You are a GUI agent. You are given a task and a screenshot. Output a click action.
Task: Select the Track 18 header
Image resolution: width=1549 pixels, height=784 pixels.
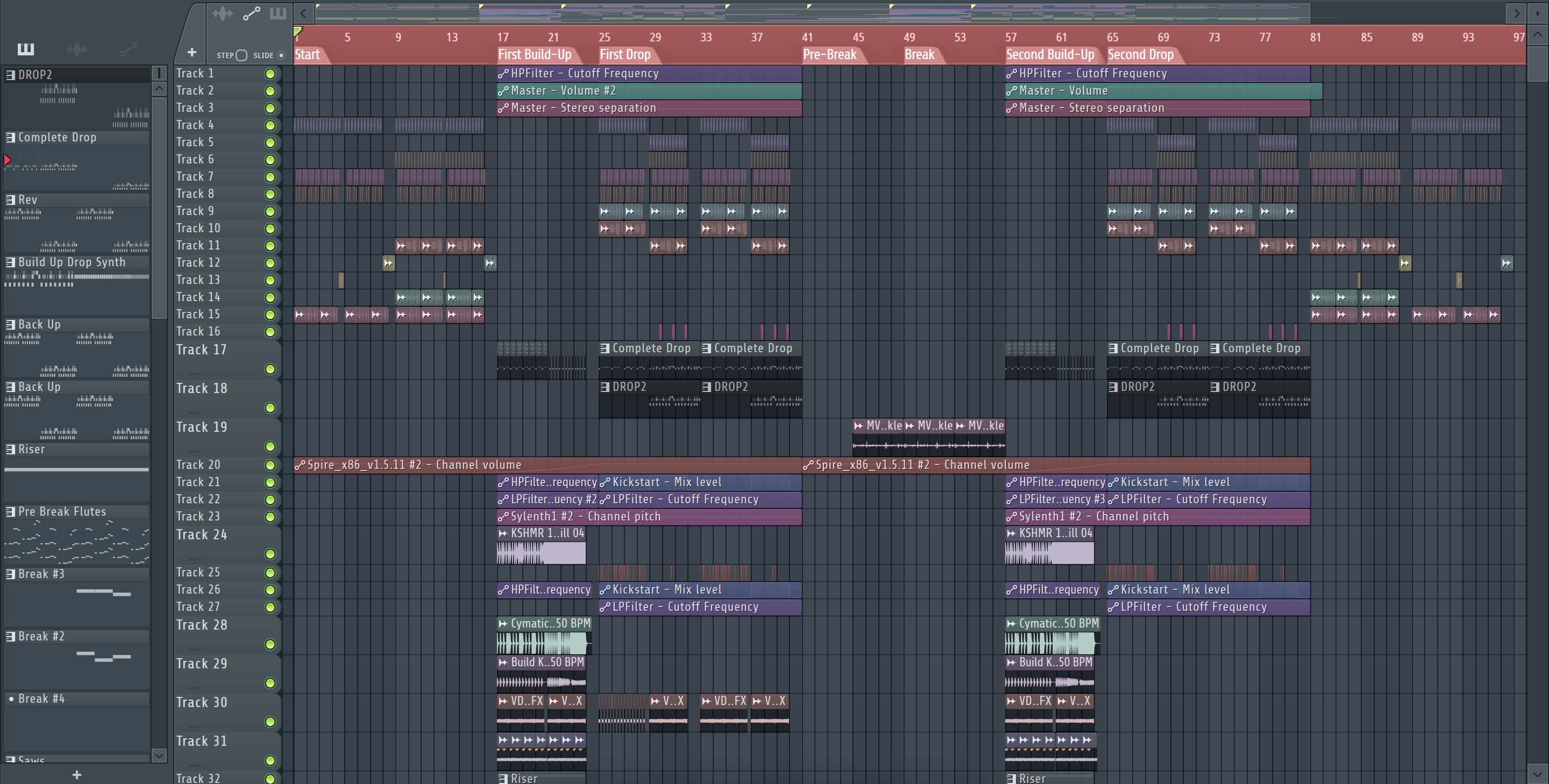click(x=228, y=397)
